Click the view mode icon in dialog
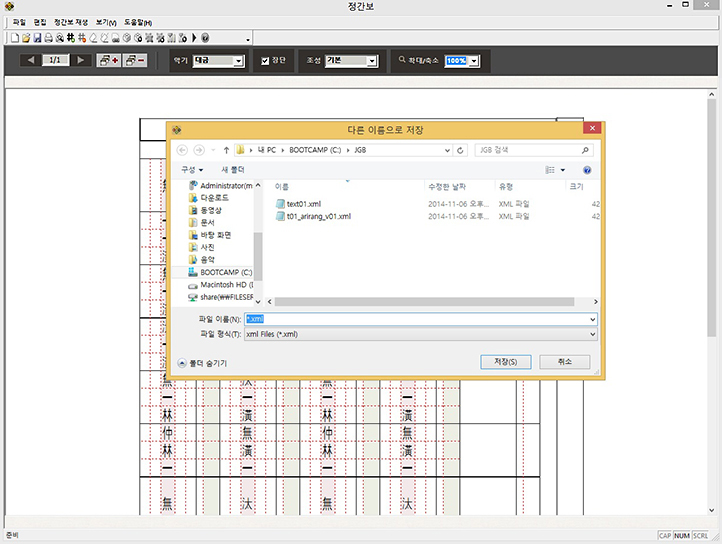This screenshot has width=722, height=544. click(550, 170)
